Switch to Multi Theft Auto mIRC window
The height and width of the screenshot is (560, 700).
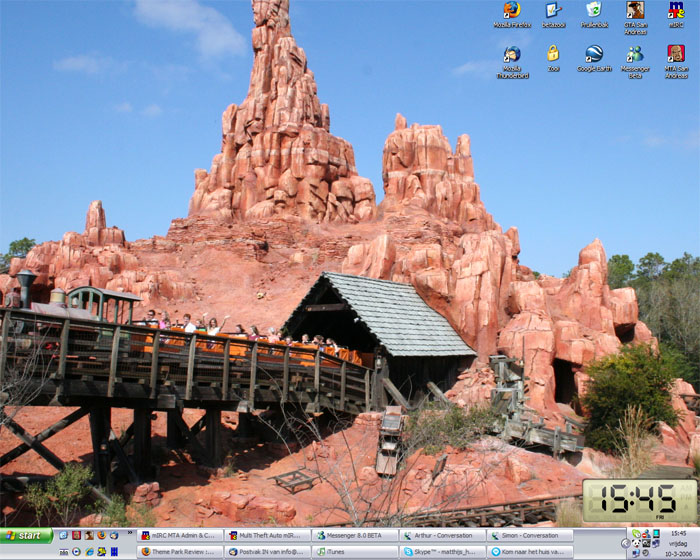pyautogui.click(x=268, y=535)
